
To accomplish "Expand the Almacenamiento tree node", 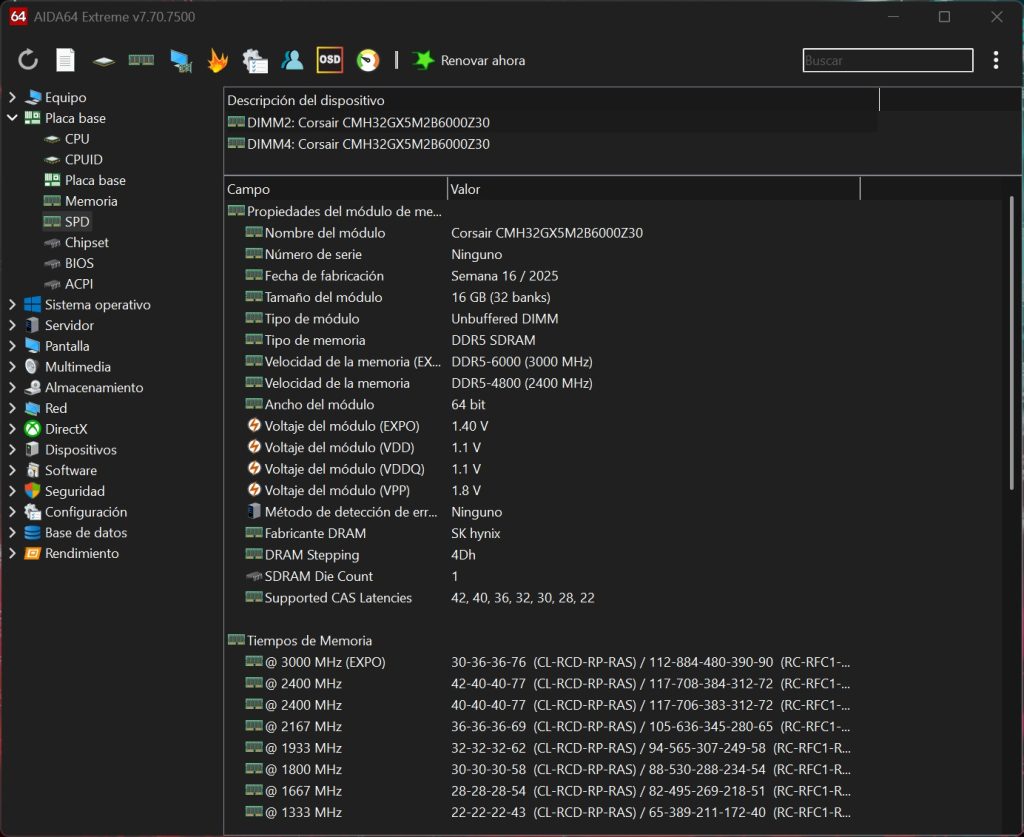I will 12,388.
